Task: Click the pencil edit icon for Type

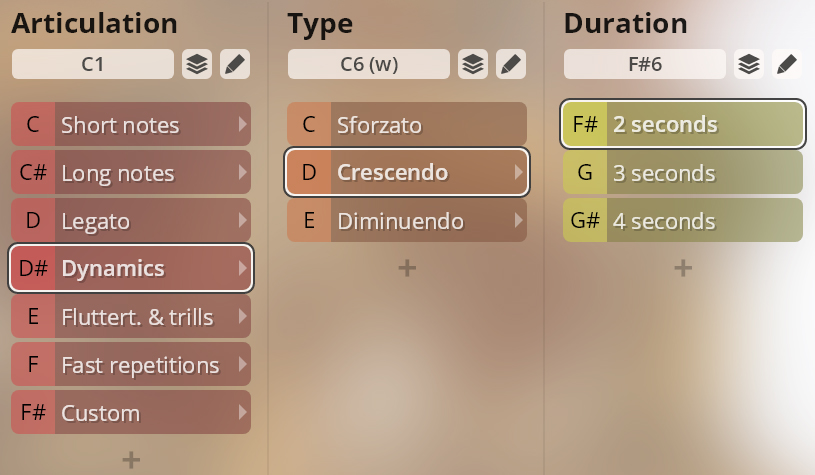Action: (x=511, y=65)
